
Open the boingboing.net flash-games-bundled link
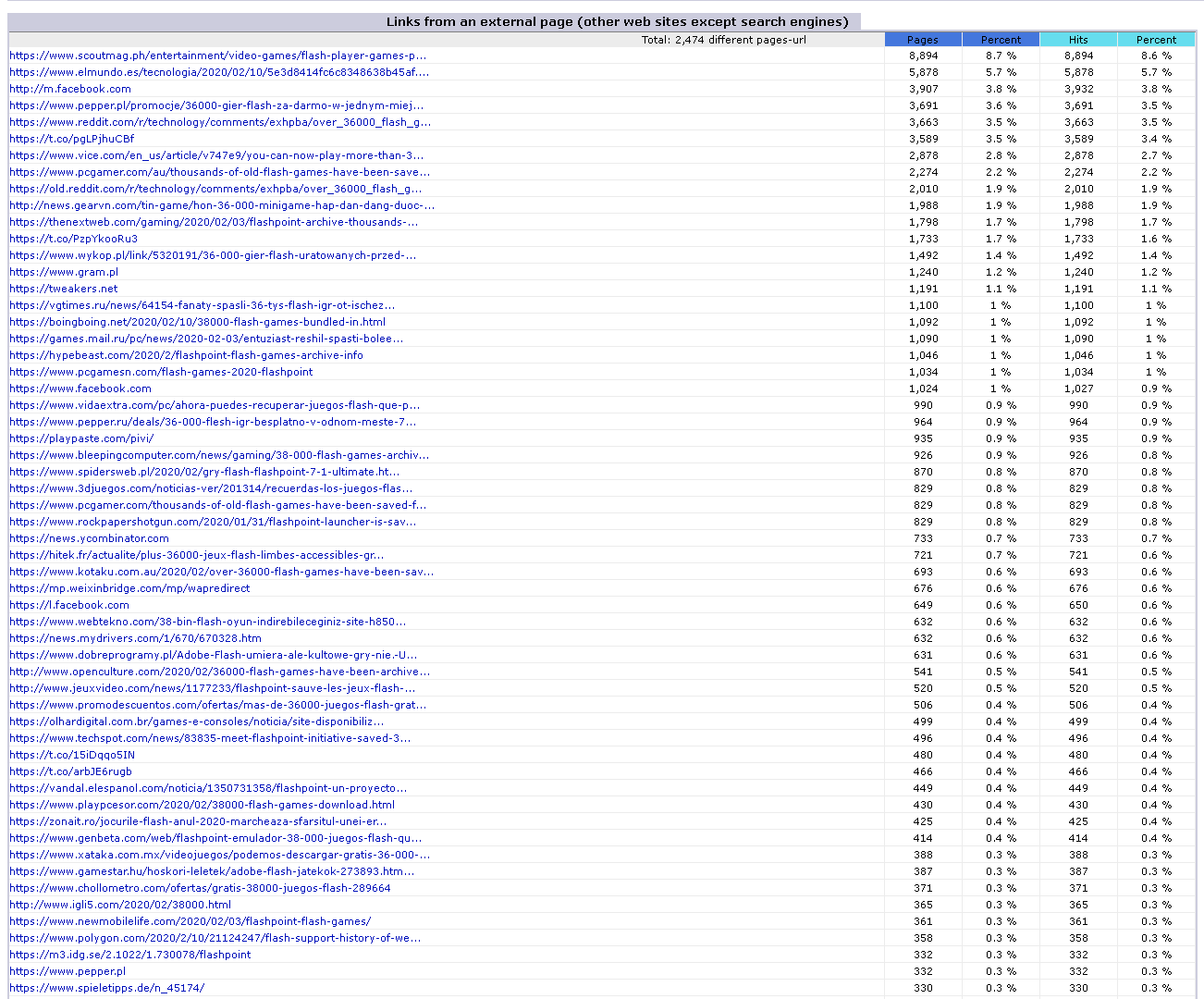[197, 322]
